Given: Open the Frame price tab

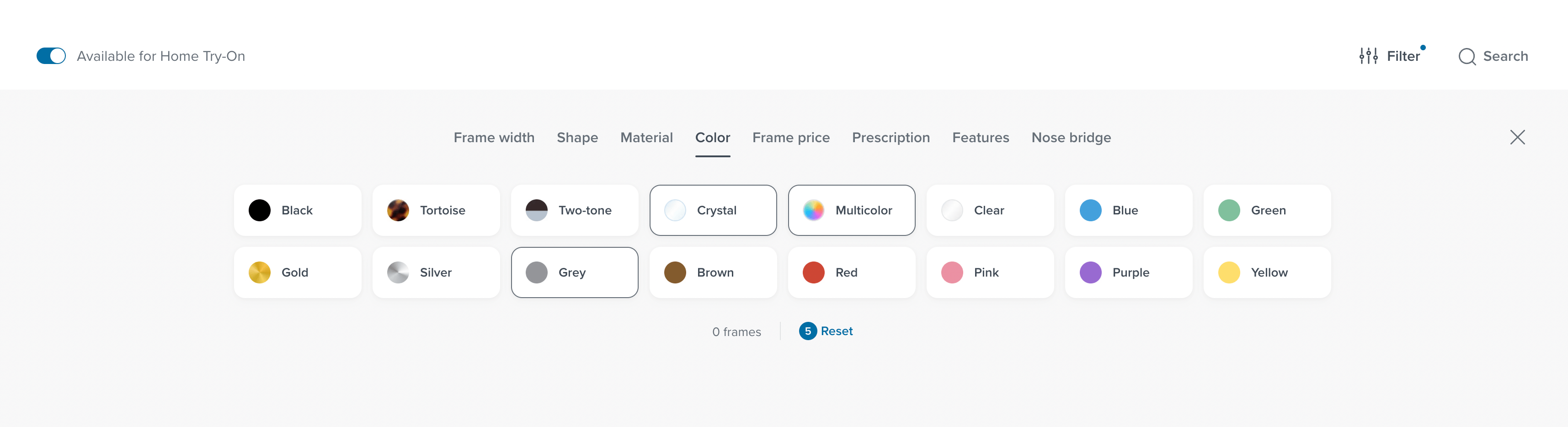Looking at the screenshot, I should coord(791,138).
